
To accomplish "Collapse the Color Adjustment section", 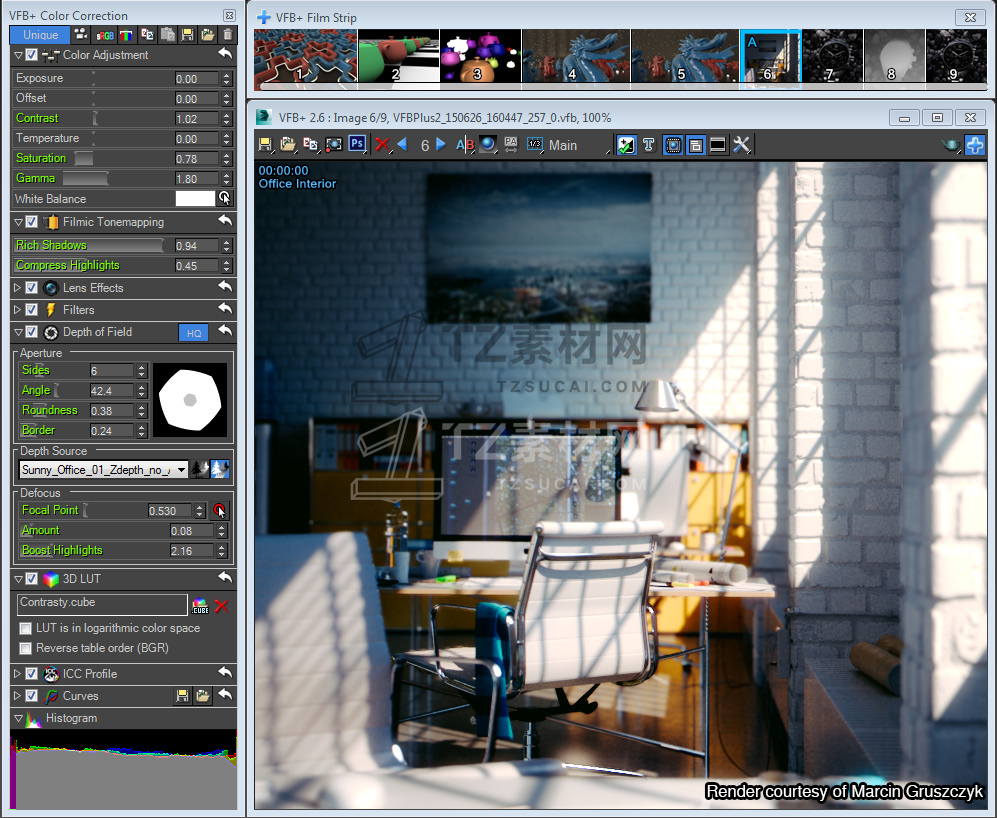I will 18,55.
